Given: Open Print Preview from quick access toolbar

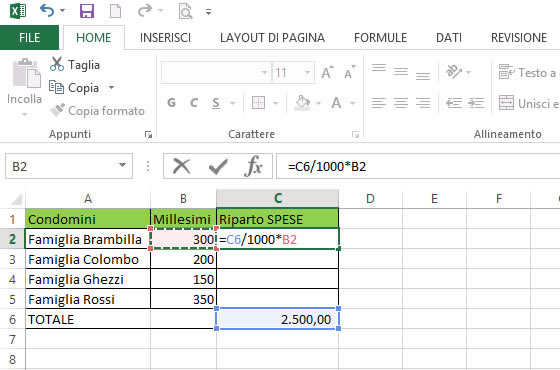Looking at the screenshot, I should (185, 11).
